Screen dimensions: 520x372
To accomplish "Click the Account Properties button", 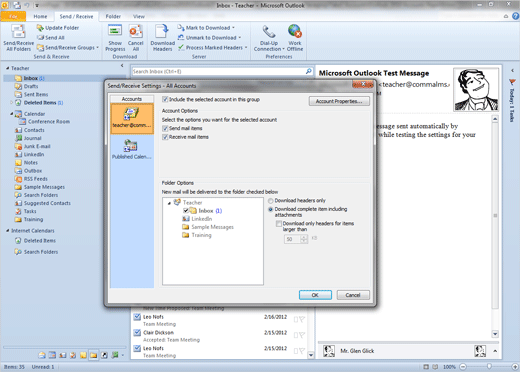I will pyautogui.click(x=339, y=101).
